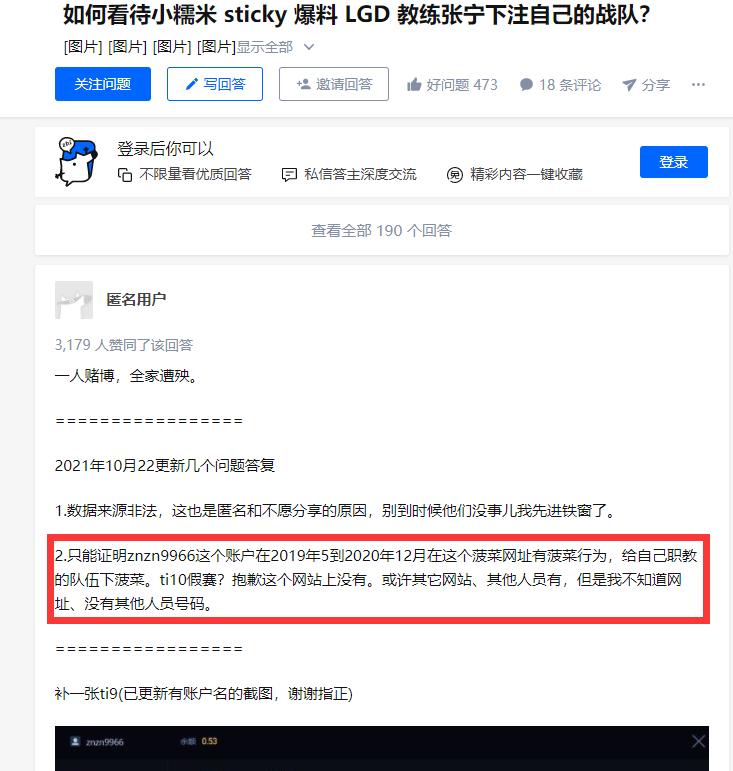This screenshot has width=733, height=771.
Task: Click the blue 关注问题 follow button
Action: click(x=103, y=84)
